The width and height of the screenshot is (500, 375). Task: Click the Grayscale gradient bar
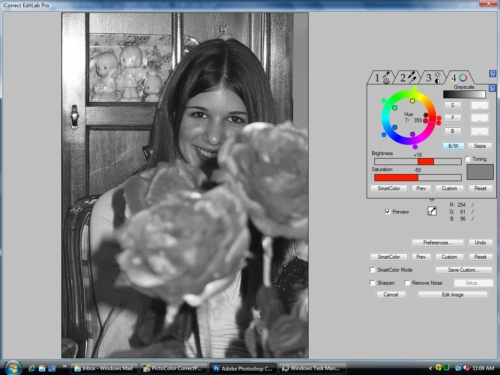(464, 94)
